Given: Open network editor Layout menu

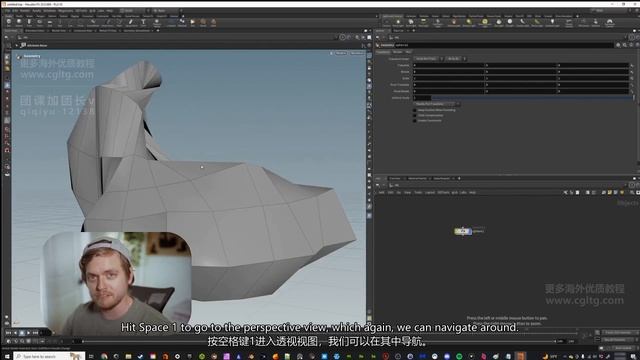Looking at the screenshot, I should click(x=430, y=192).
